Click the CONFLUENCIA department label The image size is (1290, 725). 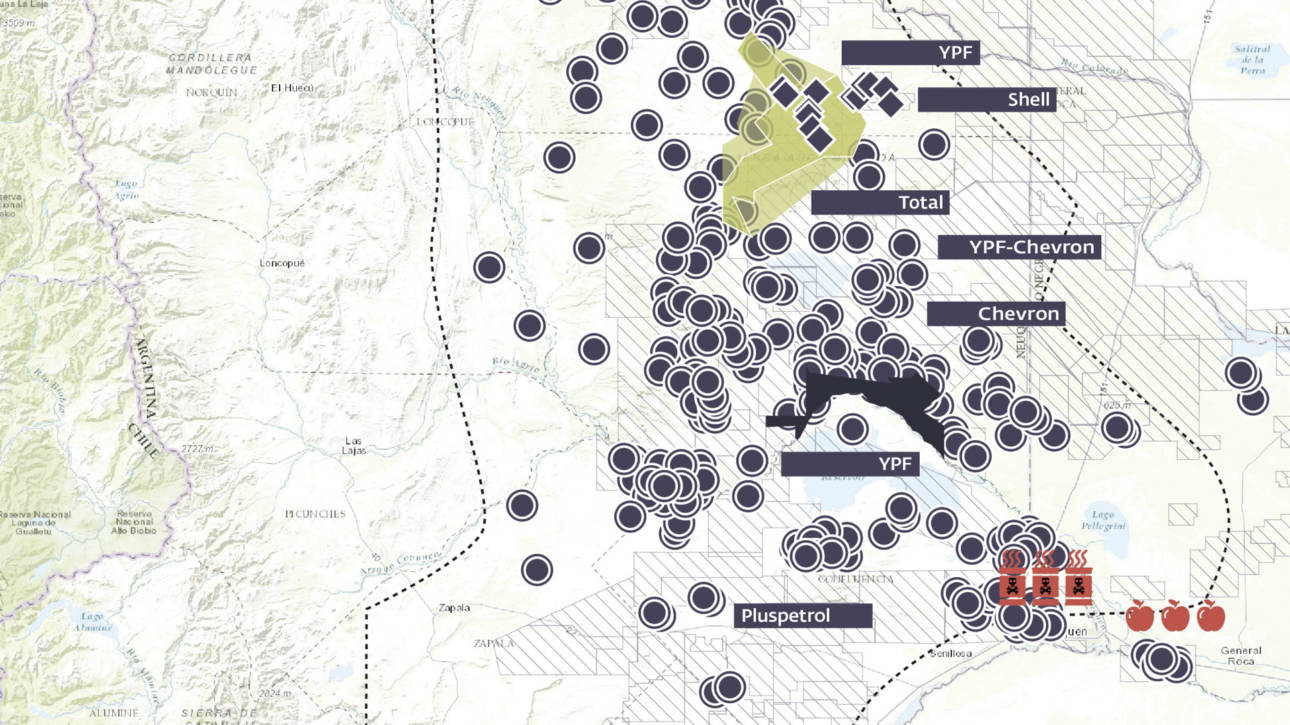[x=854, y=579]
